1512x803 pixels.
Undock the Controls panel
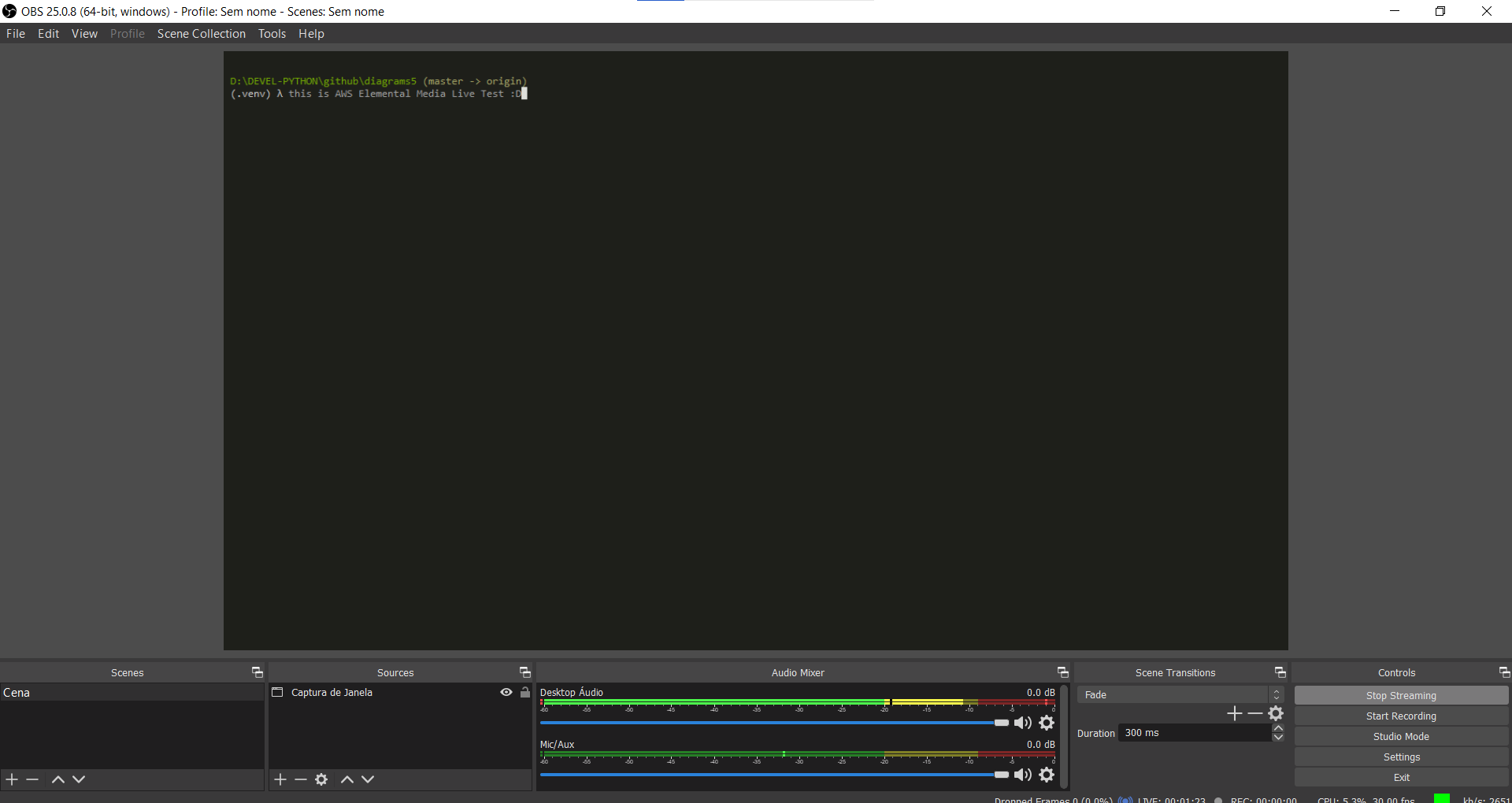[1504, 672]
